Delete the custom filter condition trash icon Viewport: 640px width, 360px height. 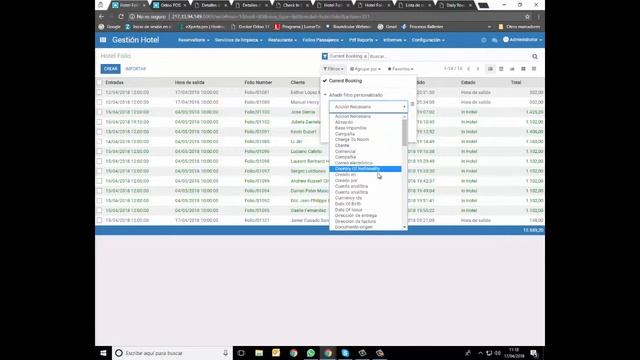tap(412, 104)
